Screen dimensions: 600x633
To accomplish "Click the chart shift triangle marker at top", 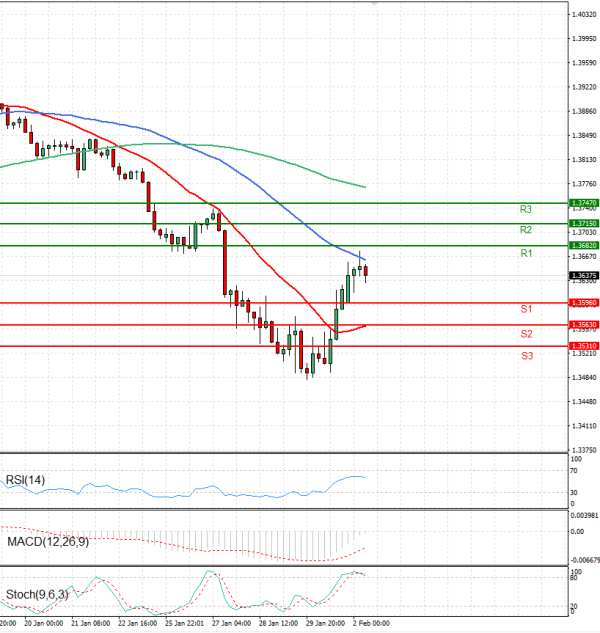I will [x=375, y=4].
